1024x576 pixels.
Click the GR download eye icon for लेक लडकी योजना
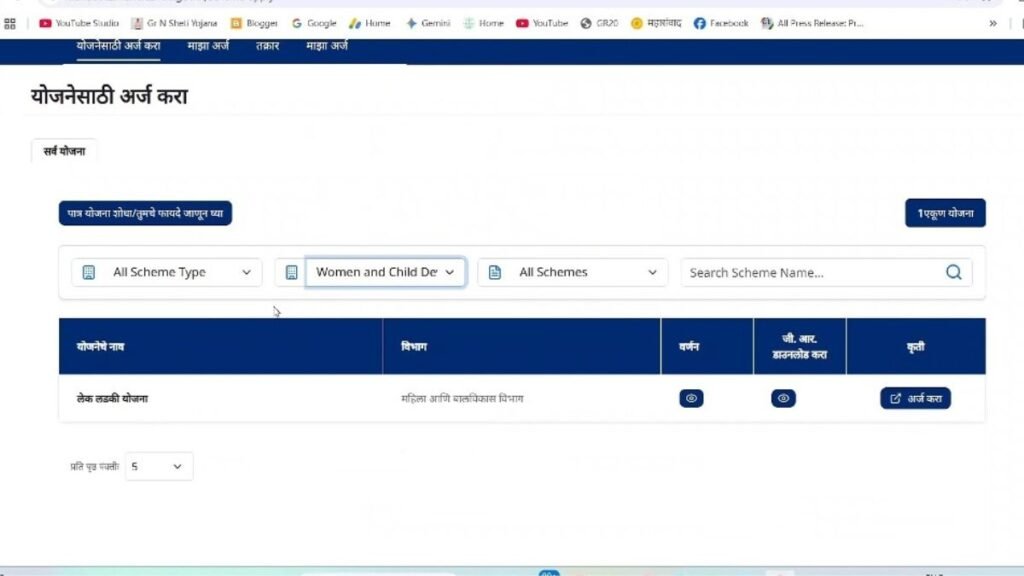(783, 398)
